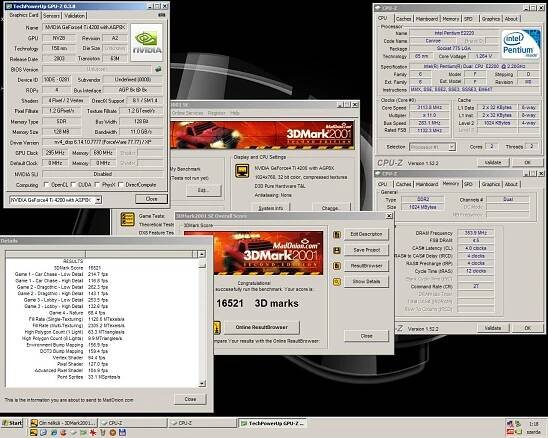Open the GPU selection dropdown in GPU-Z
Viewport: 548px width, 438px height.
99,200
